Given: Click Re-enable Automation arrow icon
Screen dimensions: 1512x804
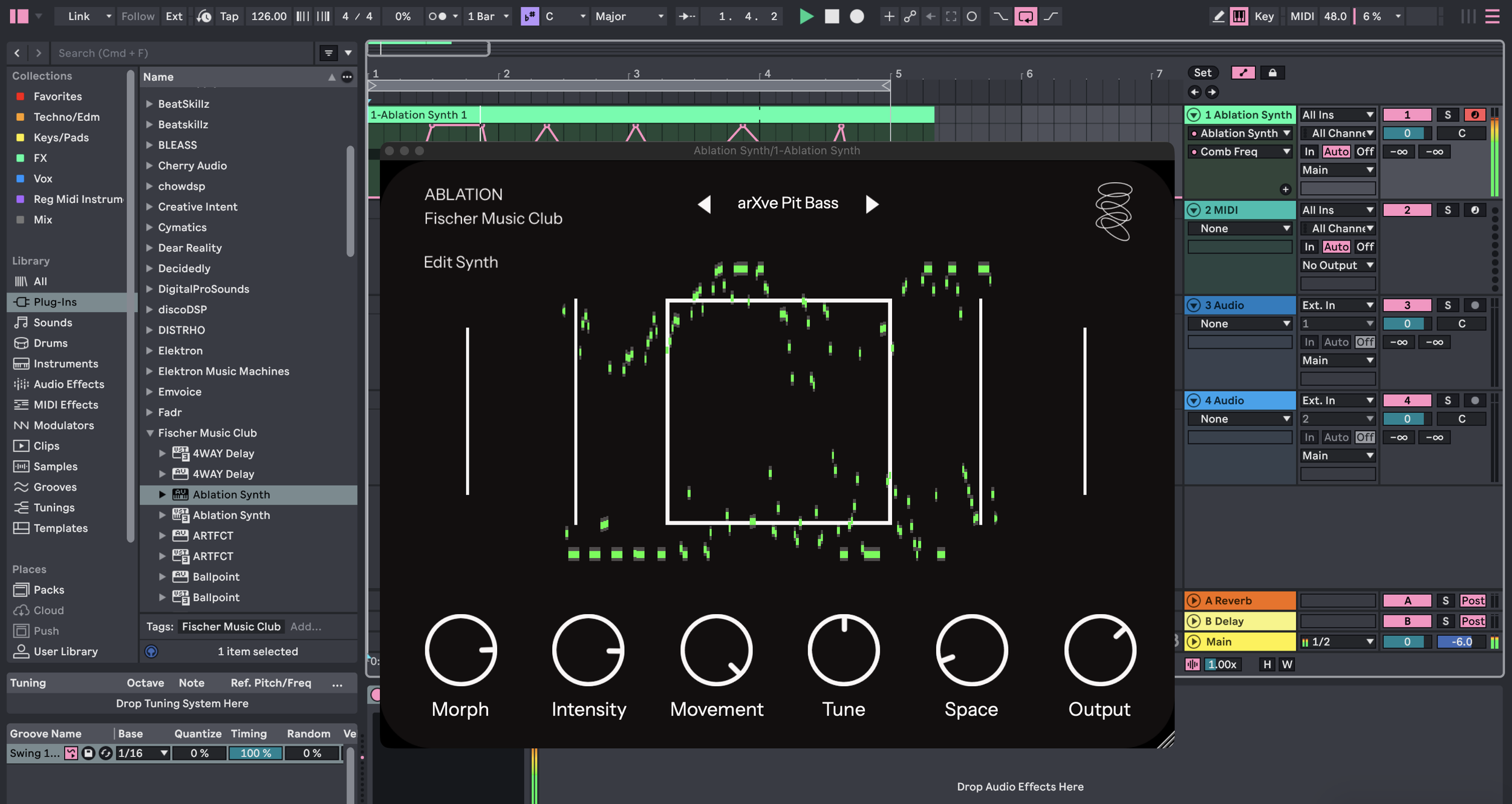Looking at the screenshot, I should pos(930,16).
